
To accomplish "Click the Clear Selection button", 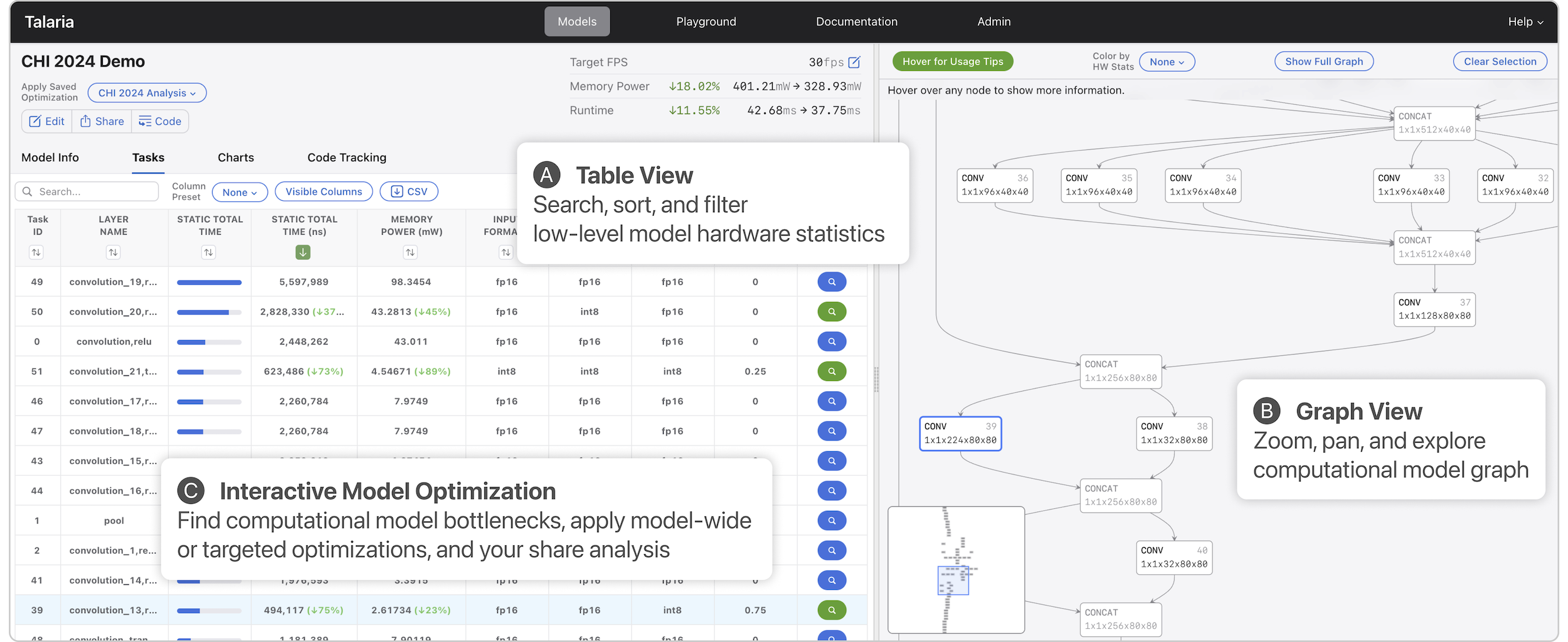I will 1499,62.
